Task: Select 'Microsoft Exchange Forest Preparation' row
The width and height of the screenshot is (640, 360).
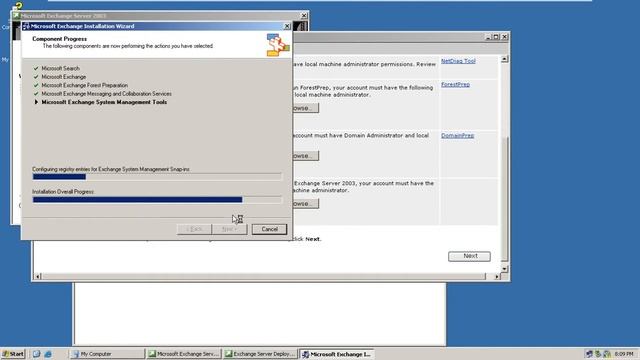Action: (84, 85)
